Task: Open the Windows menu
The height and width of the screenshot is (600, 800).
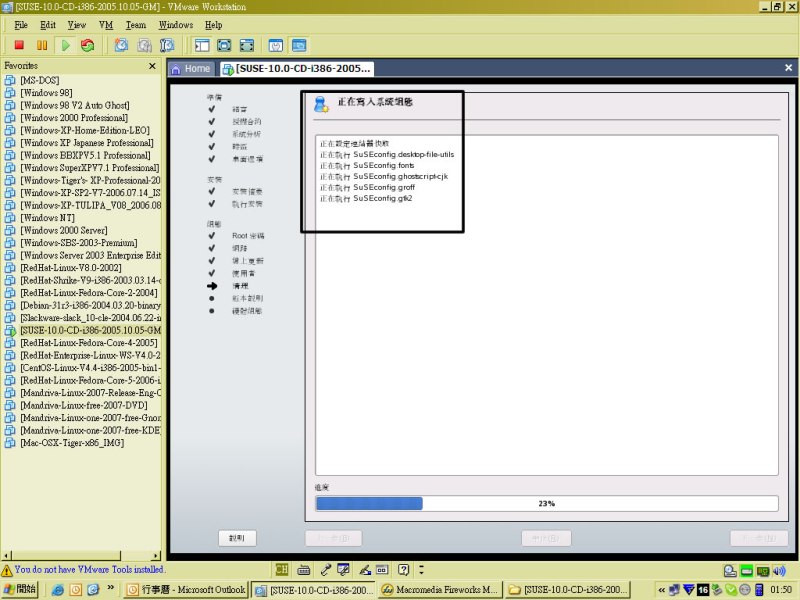Action: (176, 25)
